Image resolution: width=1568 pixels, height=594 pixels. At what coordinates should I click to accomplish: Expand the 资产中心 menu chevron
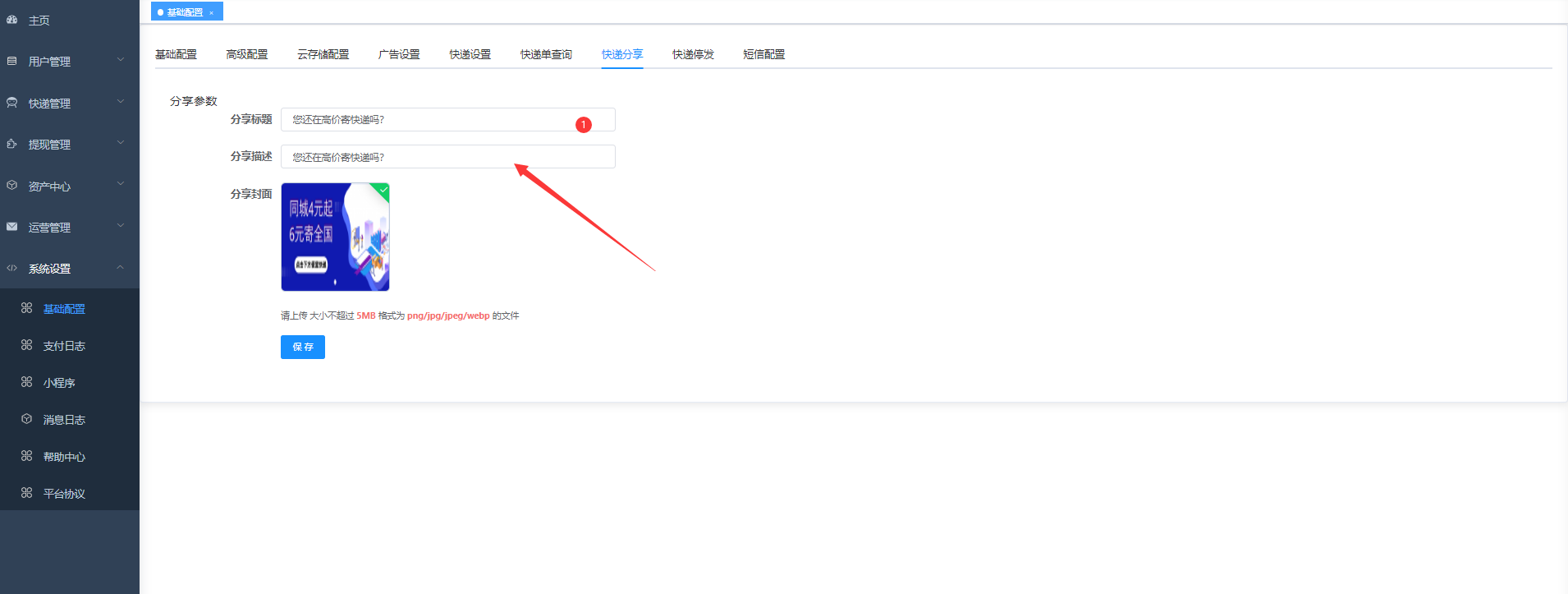[121, 184]
